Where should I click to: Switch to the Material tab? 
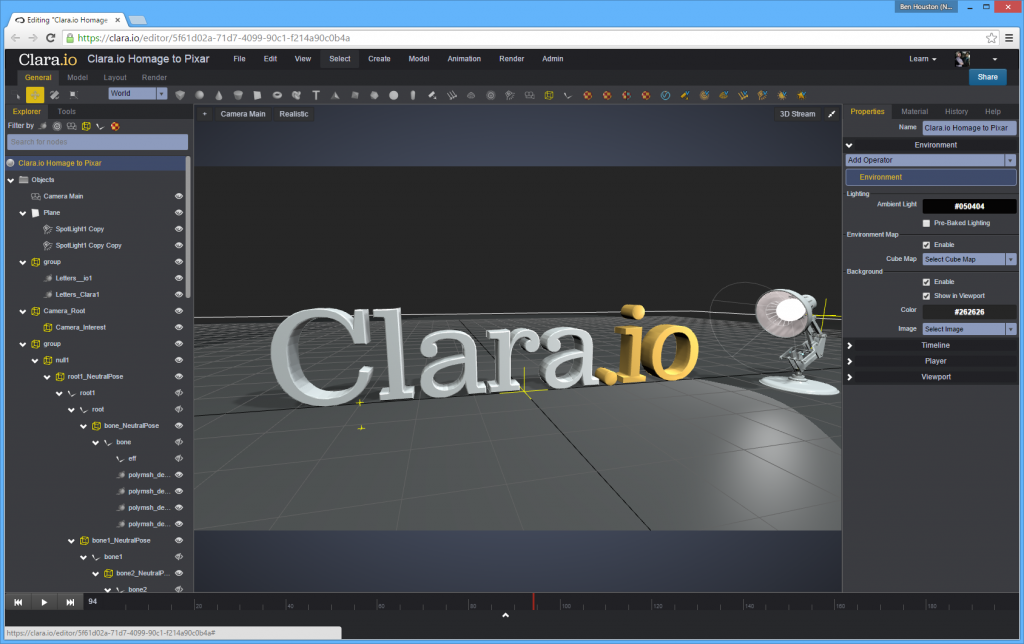914,112
